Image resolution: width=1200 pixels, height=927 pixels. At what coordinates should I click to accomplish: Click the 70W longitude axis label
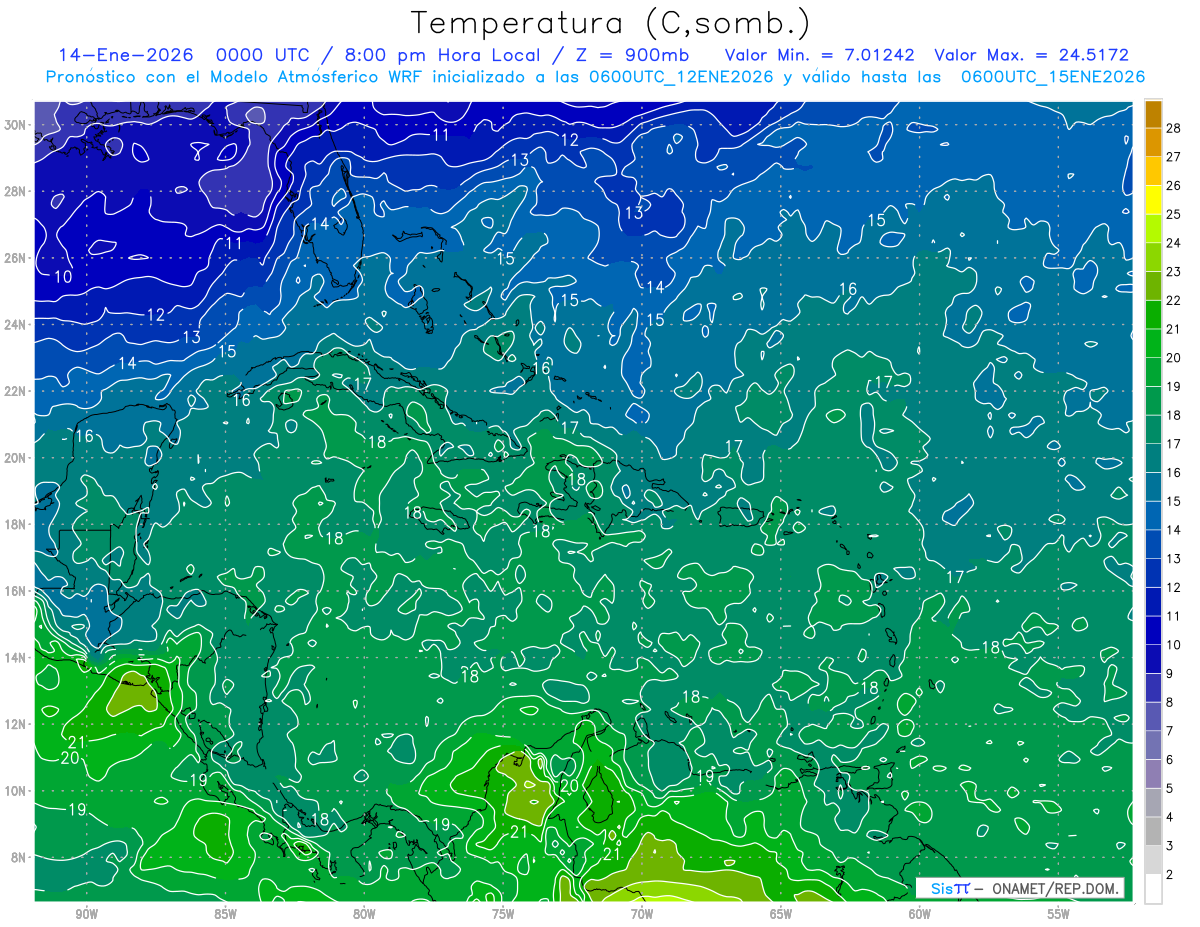pos(642,914)
